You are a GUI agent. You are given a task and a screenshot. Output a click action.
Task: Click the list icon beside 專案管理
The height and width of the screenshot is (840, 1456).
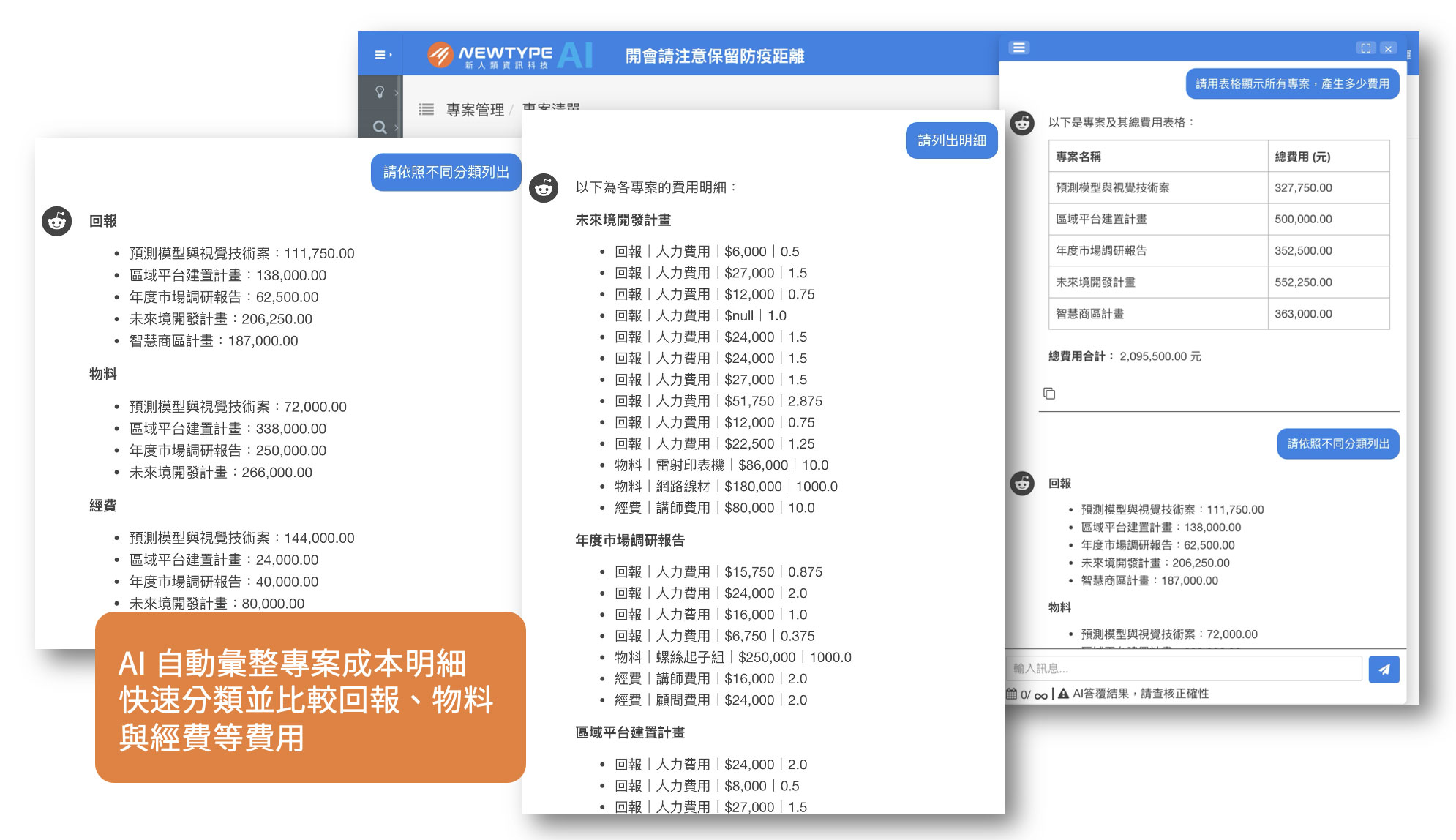(x=426, y=110)
